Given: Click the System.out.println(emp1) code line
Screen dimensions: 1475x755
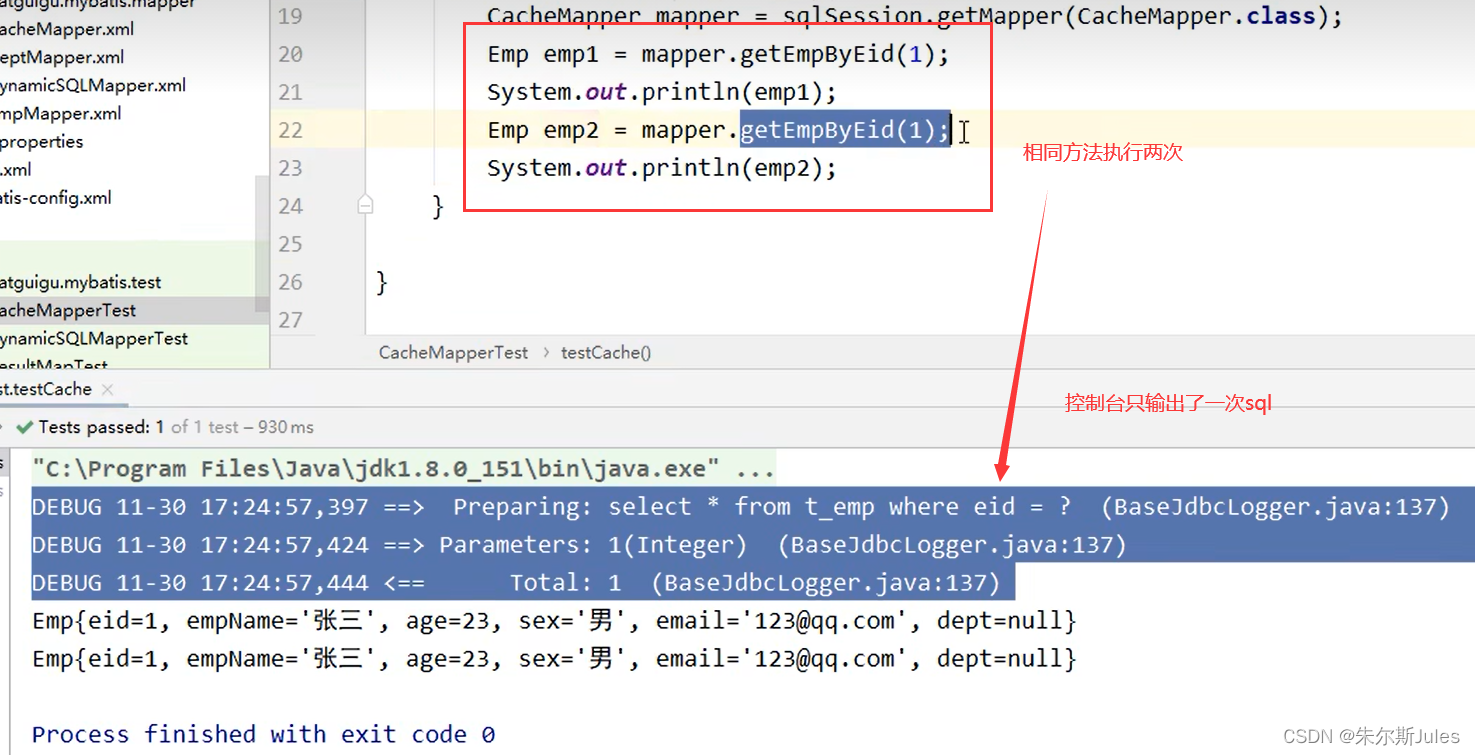Looking at the screenshot, I should click(x=661, y=92).
